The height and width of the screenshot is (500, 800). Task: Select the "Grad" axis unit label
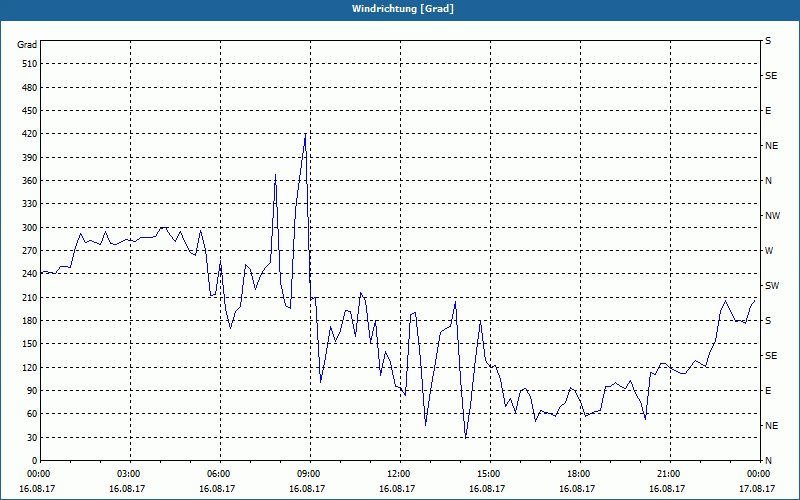(x=27, y=45)
